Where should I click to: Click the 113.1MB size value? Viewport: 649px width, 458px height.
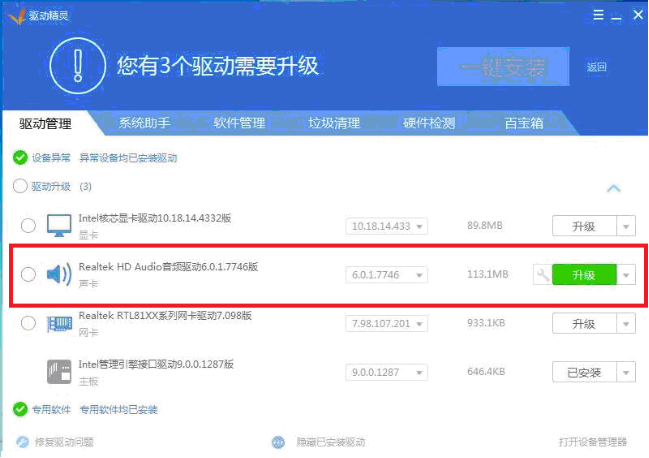(488, 274)
